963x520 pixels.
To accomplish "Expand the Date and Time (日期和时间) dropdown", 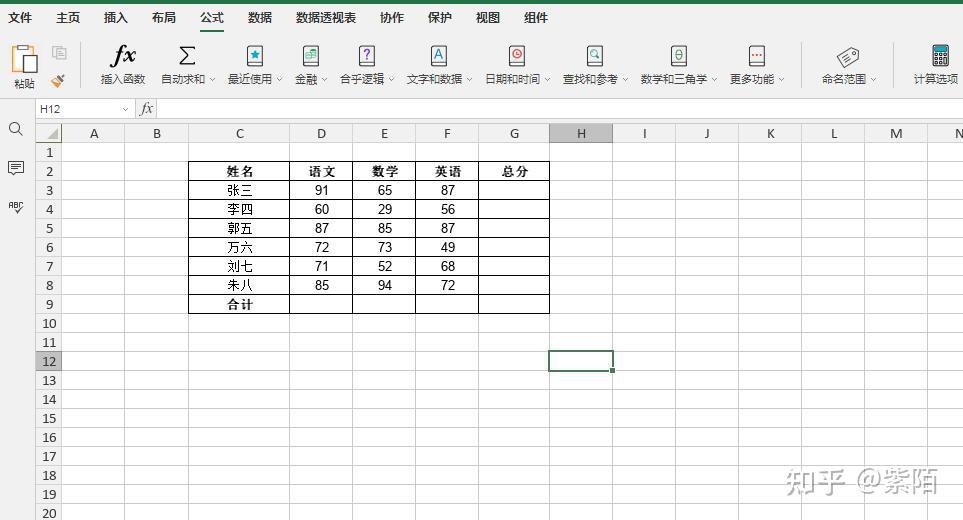I will (547, 79).
